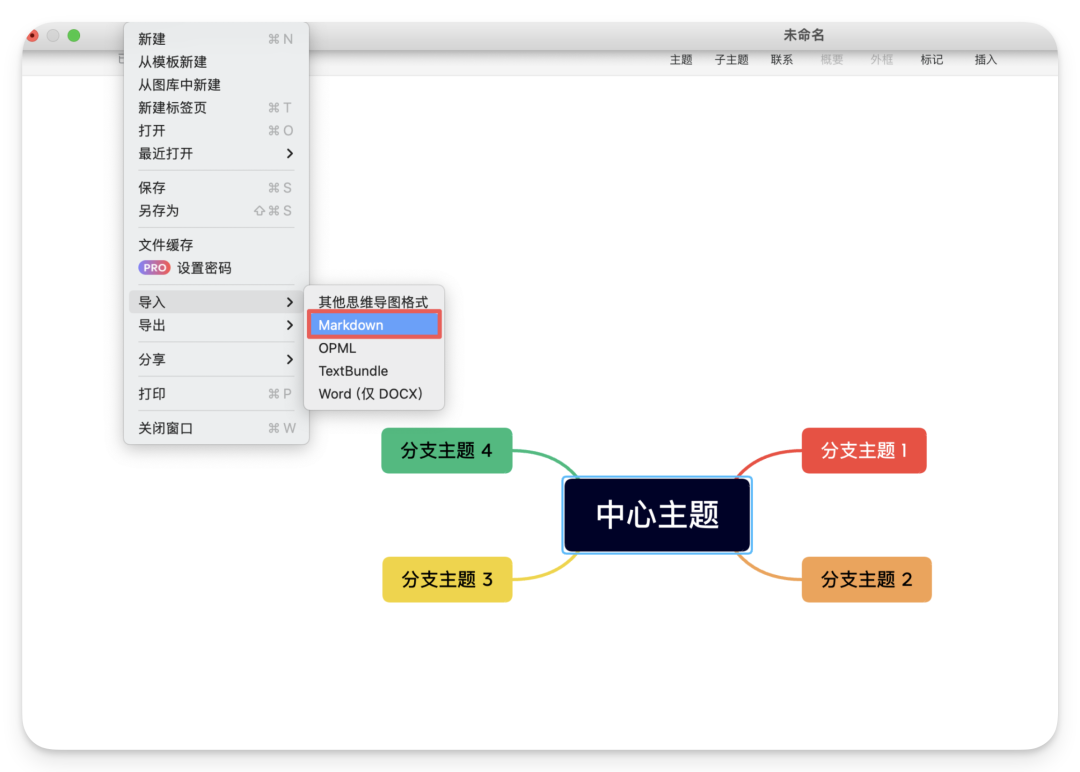Screen dimensions: 1080x772
Task: Click the green maximize window button
Action: (74, 36)
